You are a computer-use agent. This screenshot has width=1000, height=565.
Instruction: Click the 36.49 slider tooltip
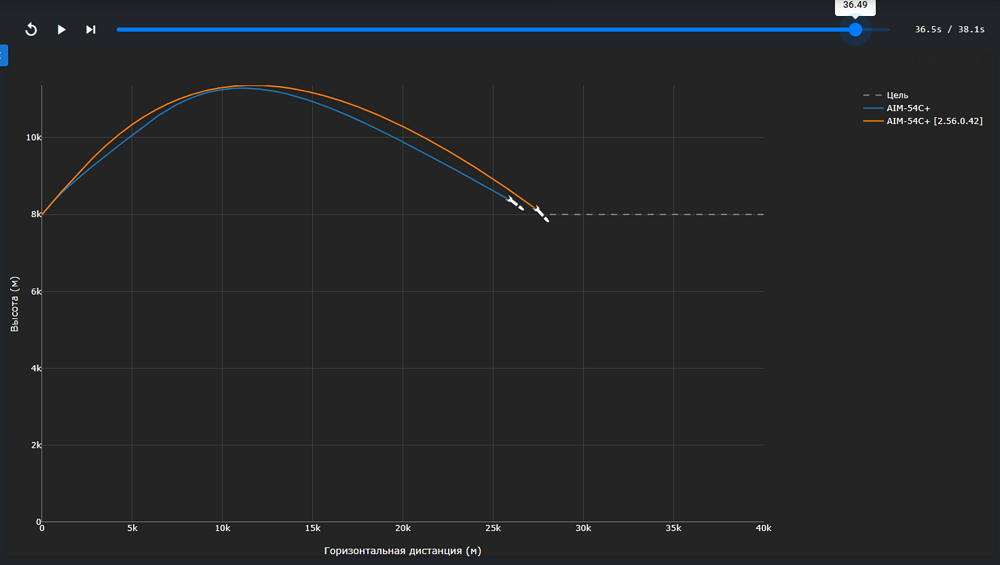(x=855, y=6)
